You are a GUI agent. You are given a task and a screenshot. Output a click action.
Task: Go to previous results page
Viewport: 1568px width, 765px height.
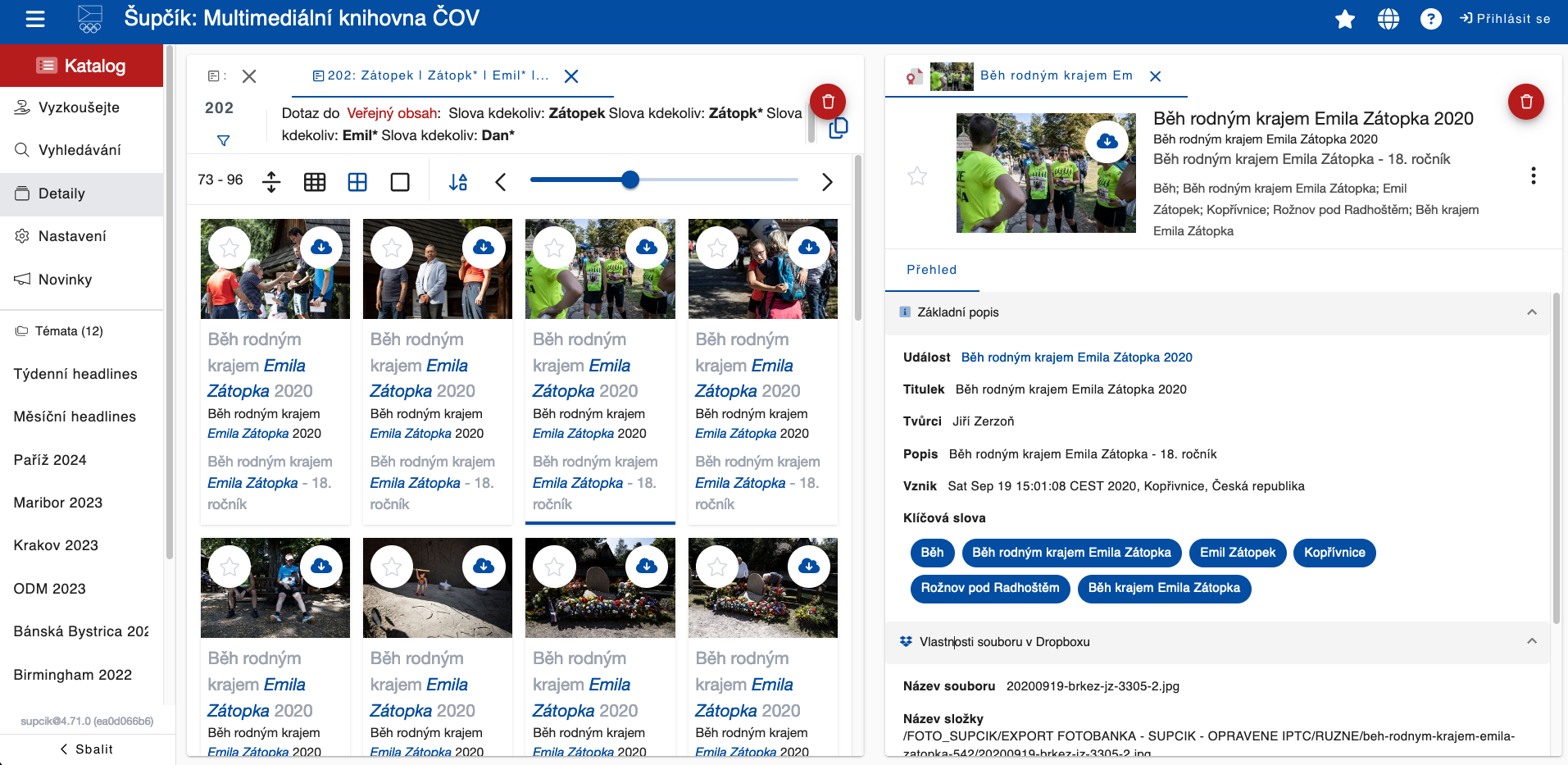501,182
